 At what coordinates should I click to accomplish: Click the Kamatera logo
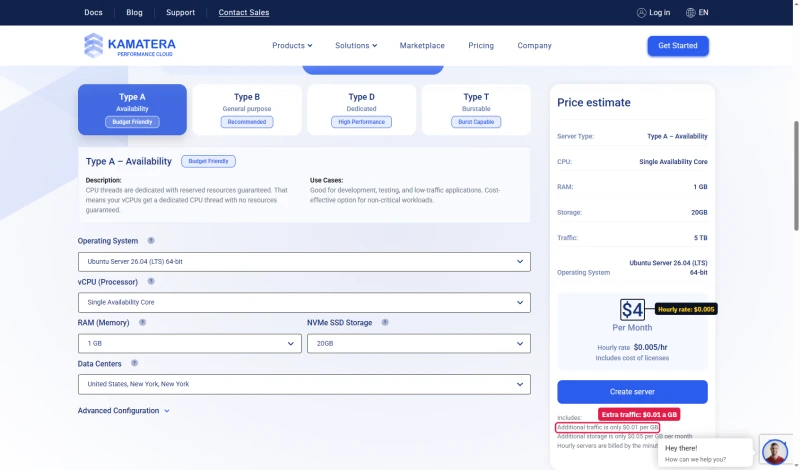pyautogui.click(x=130, y=45)
